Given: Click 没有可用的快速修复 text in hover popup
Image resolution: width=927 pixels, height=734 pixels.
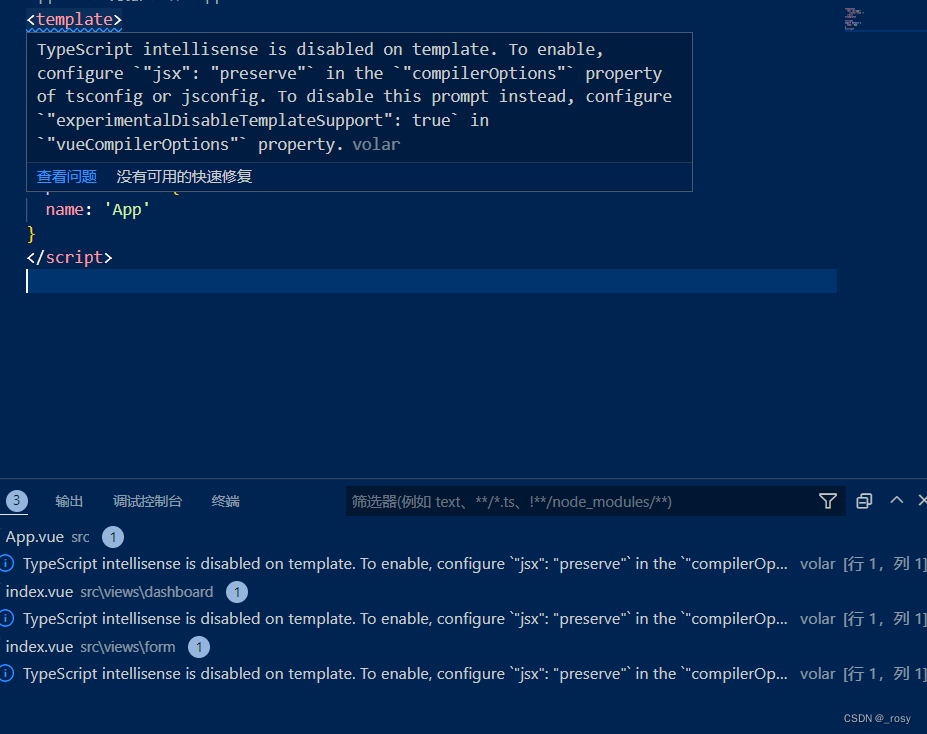Looking at the screenshot, I should point(184,176).
